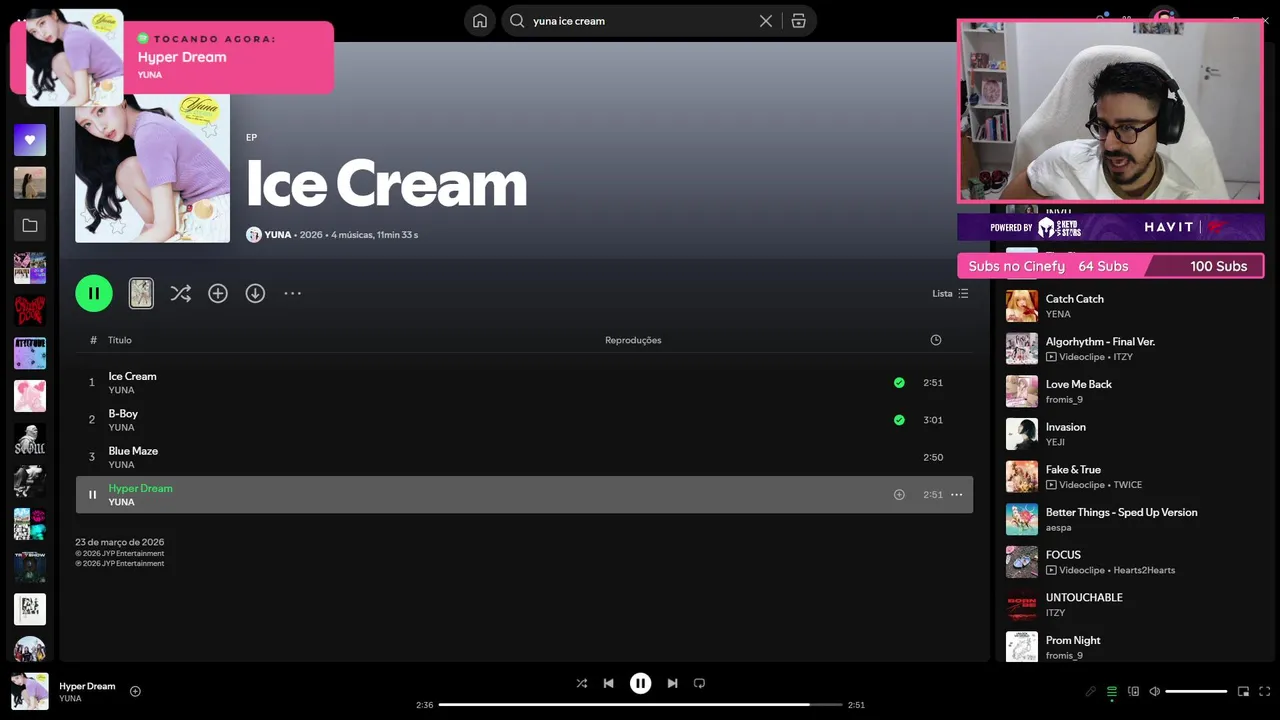This screenshot has height=720, width=1280.
Task: Toggle saved checkmark on Ice Cream track
Action: pyautogui.click(x=899, y=383)
